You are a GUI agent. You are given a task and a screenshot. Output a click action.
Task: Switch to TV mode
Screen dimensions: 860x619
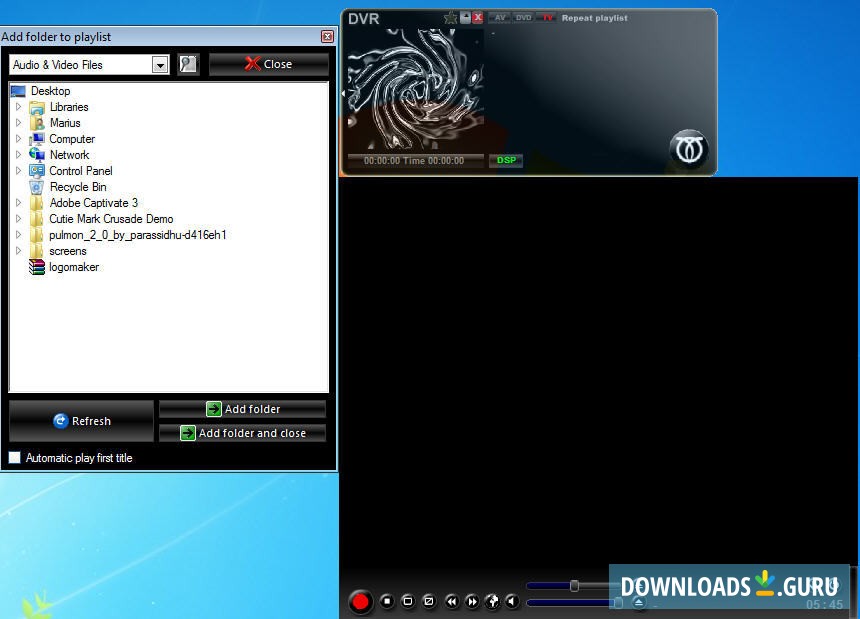pos(546,18)
